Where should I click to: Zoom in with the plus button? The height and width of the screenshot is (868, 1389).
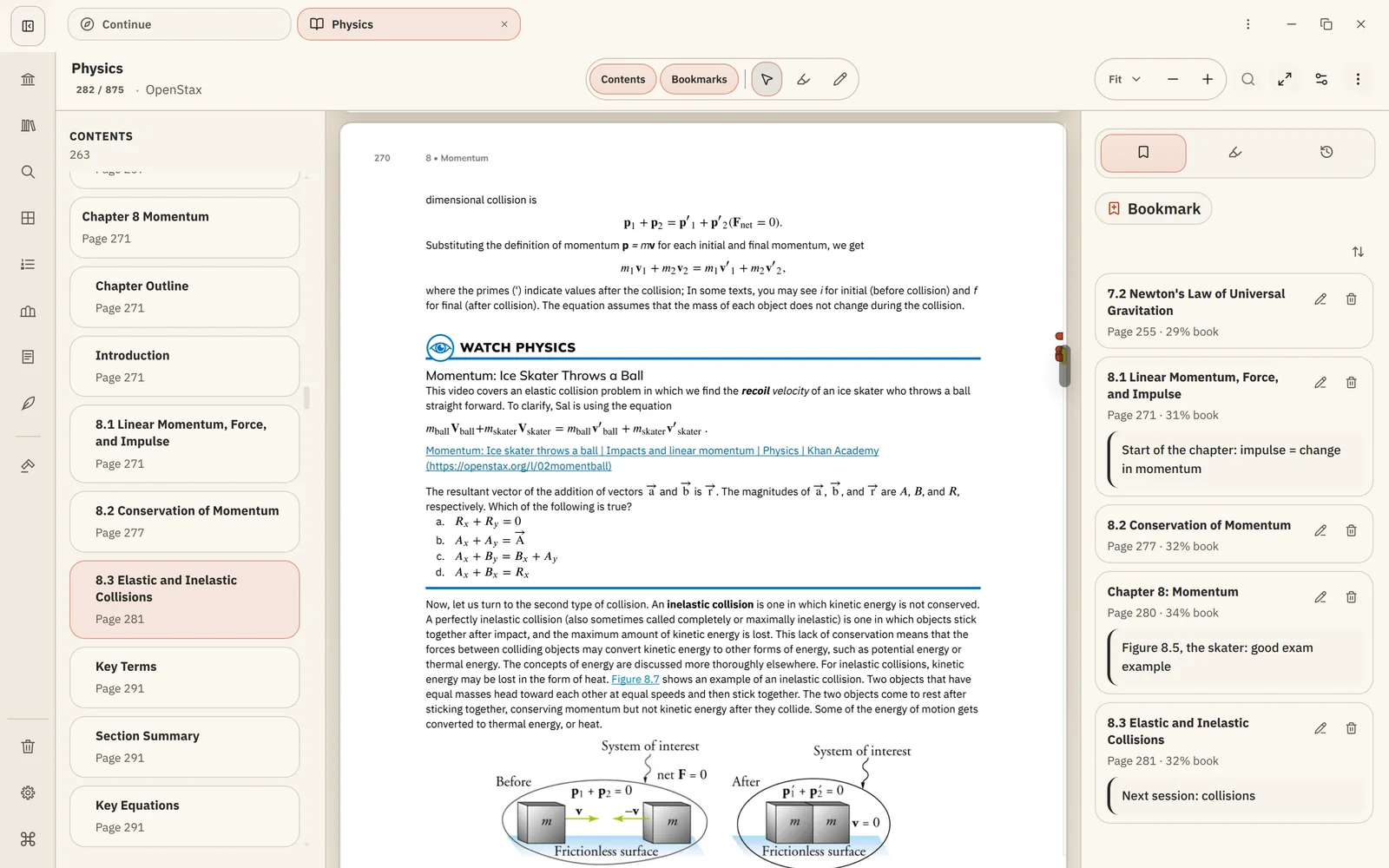point(1208,79)
